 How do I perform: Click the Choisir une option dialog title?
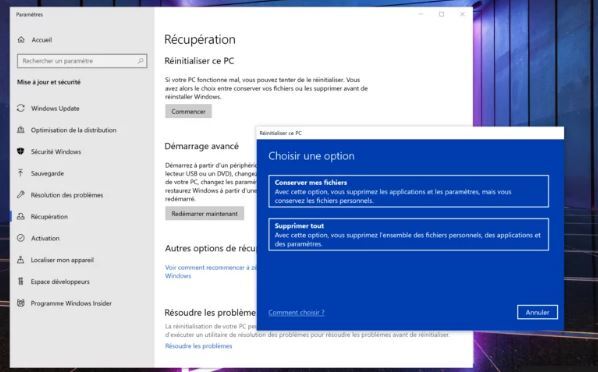point(311,156)
